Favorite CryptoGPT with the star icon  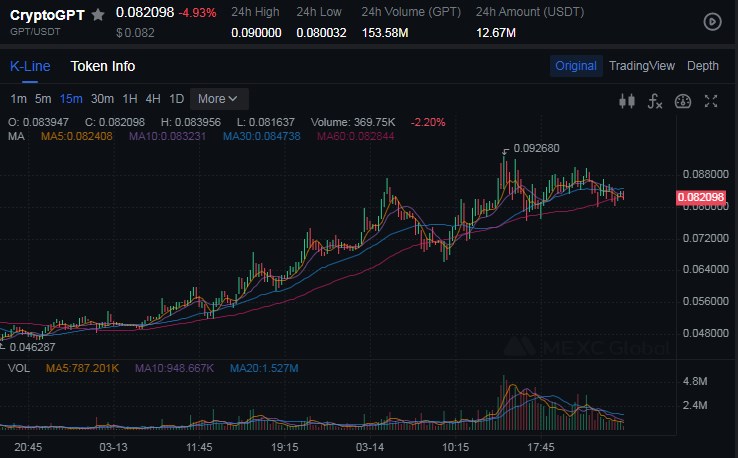[x=98, y=15]
